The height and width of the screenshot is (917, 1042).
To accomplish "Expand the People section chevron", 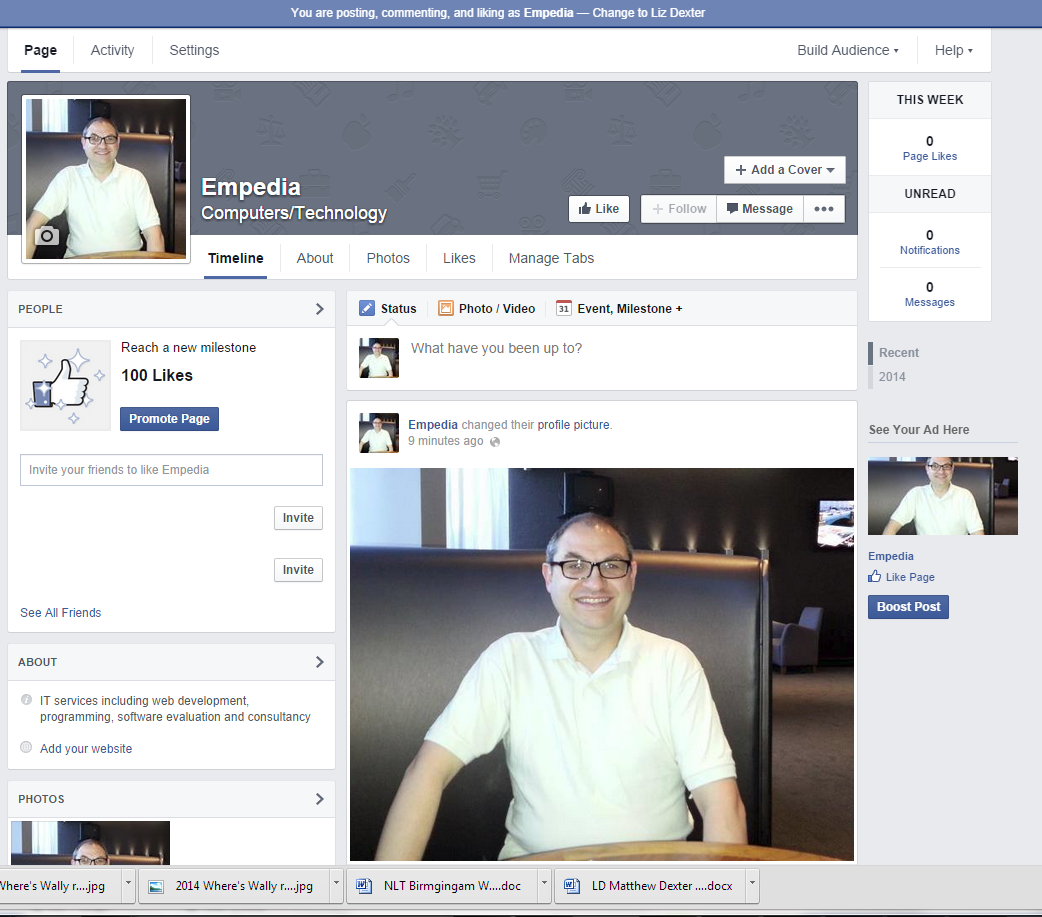I will 320,309.
